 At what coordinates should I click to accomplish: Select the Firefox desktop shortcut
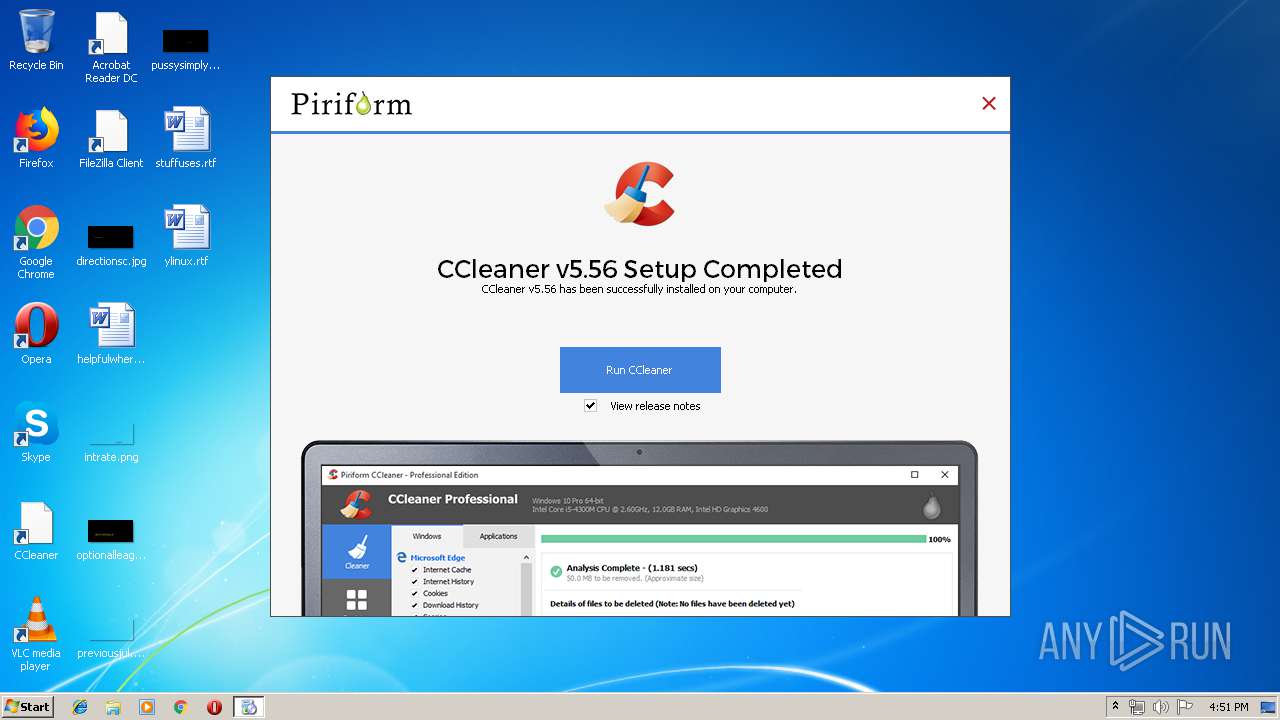(36, 138)
